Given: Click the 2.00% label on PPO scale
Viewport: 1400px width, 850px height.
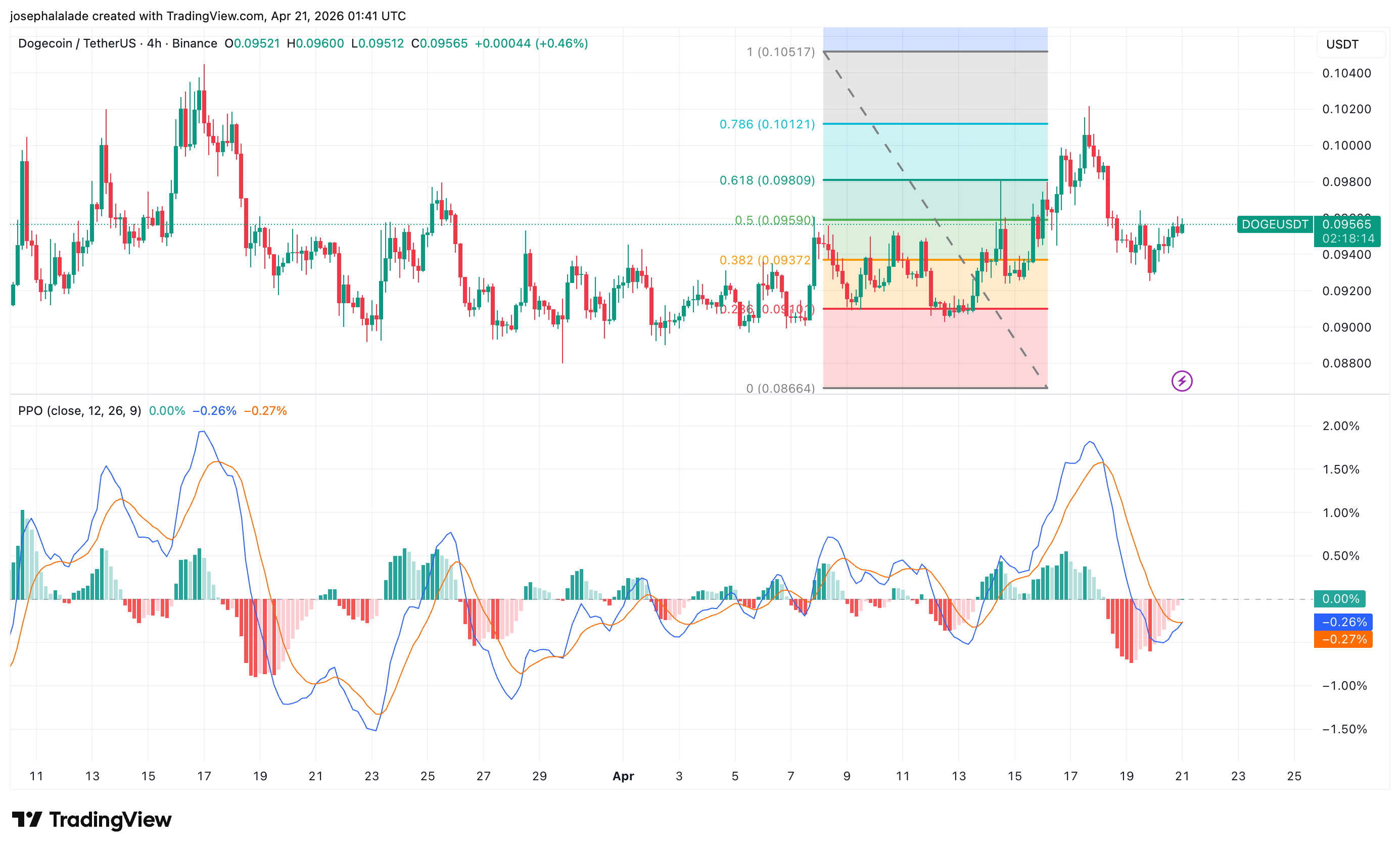Looking at the screenshot, I should point(1340,426).
